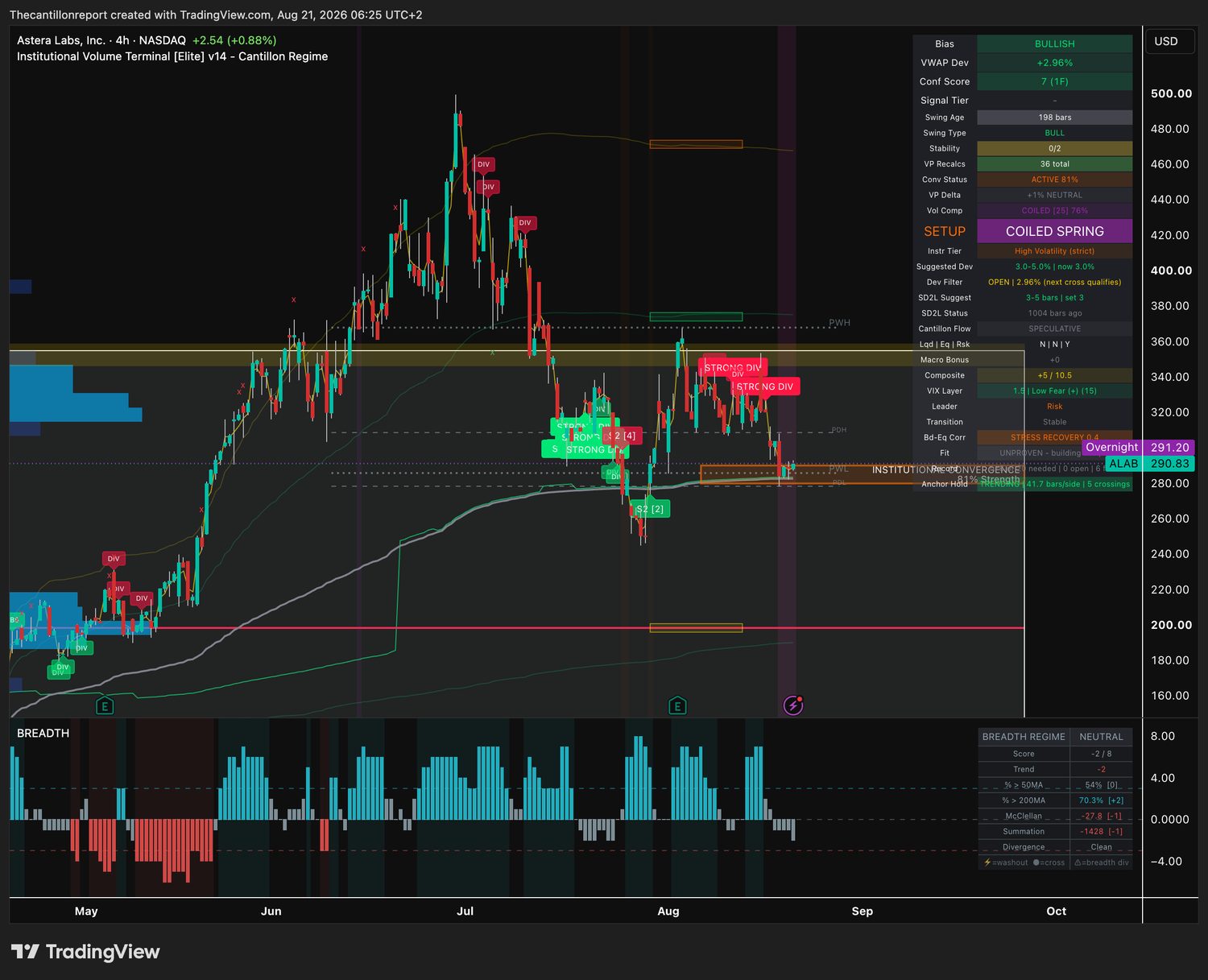The width and height of the screenshot is (1208, 980).
Task: Click the breadth Score -2 / 8 value
Action: tap(1101, 754)
